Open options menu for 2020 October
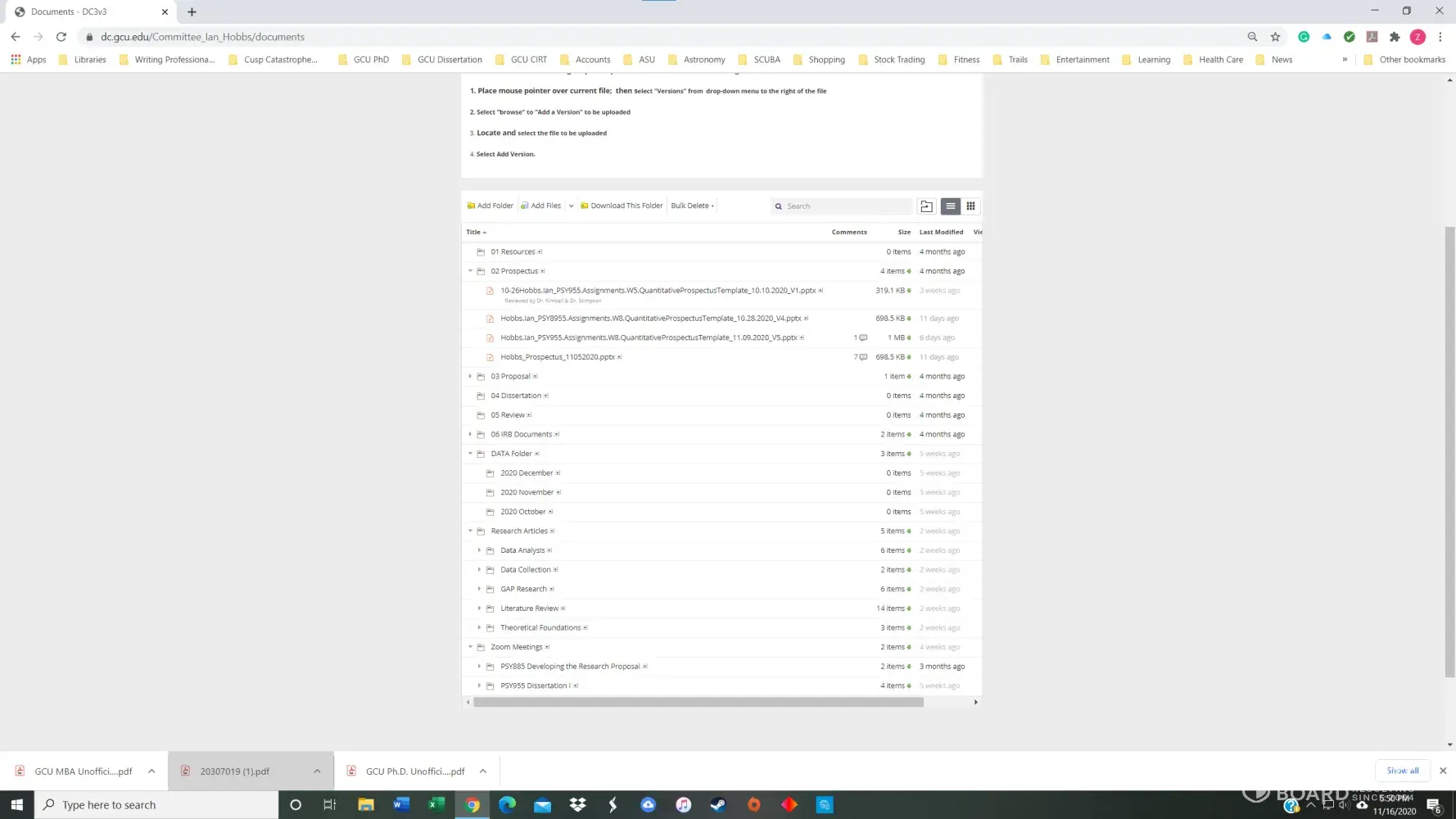 [x=550, y=512]
